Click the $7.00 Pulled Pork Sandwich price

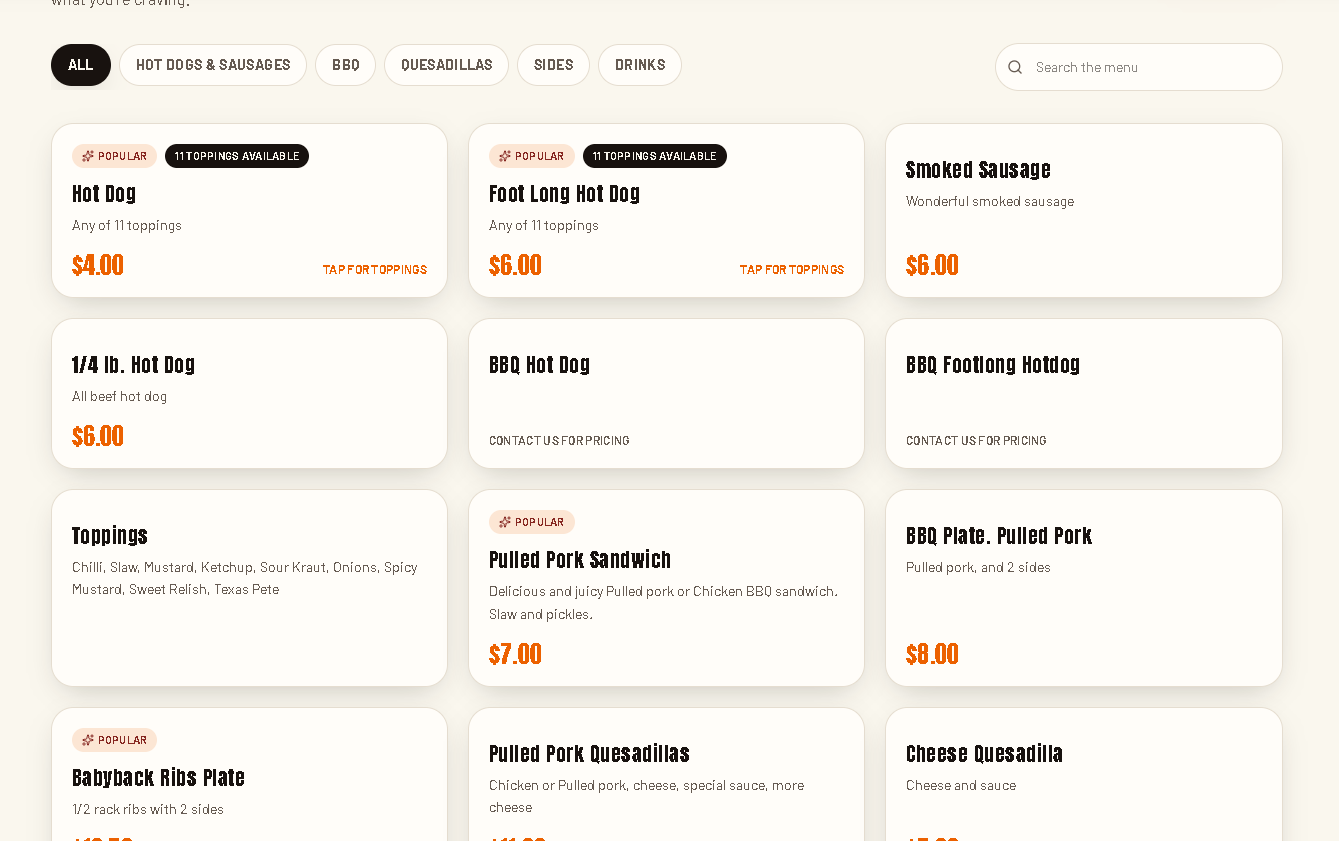(515, 655)
